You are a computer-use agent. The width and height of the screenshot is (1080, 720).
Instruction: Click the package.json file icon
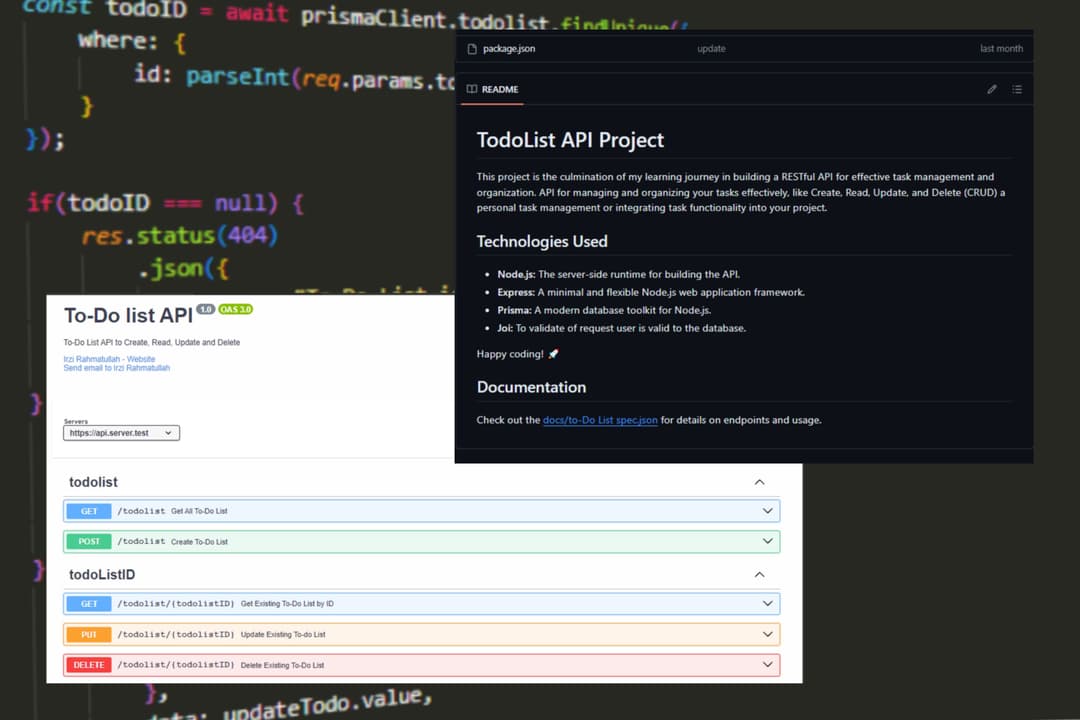point(471,48)
